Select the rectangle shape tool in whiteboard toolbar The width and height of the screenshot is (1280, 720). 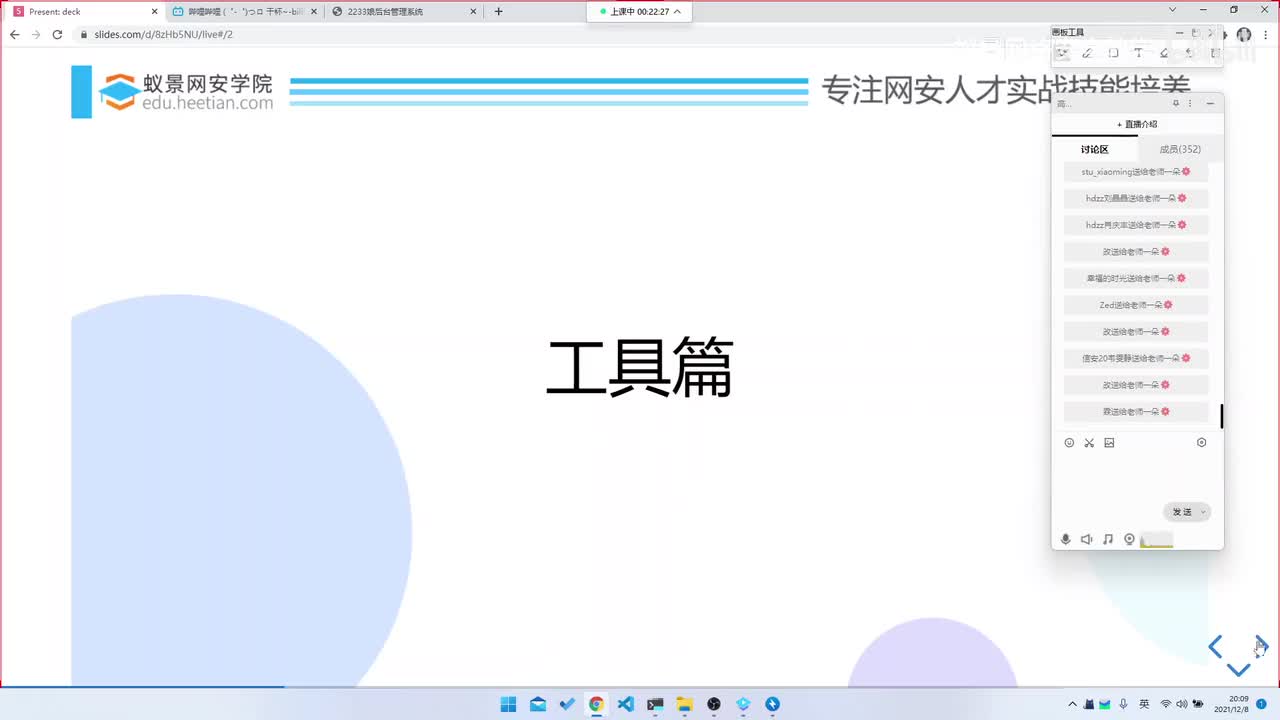1113,53
